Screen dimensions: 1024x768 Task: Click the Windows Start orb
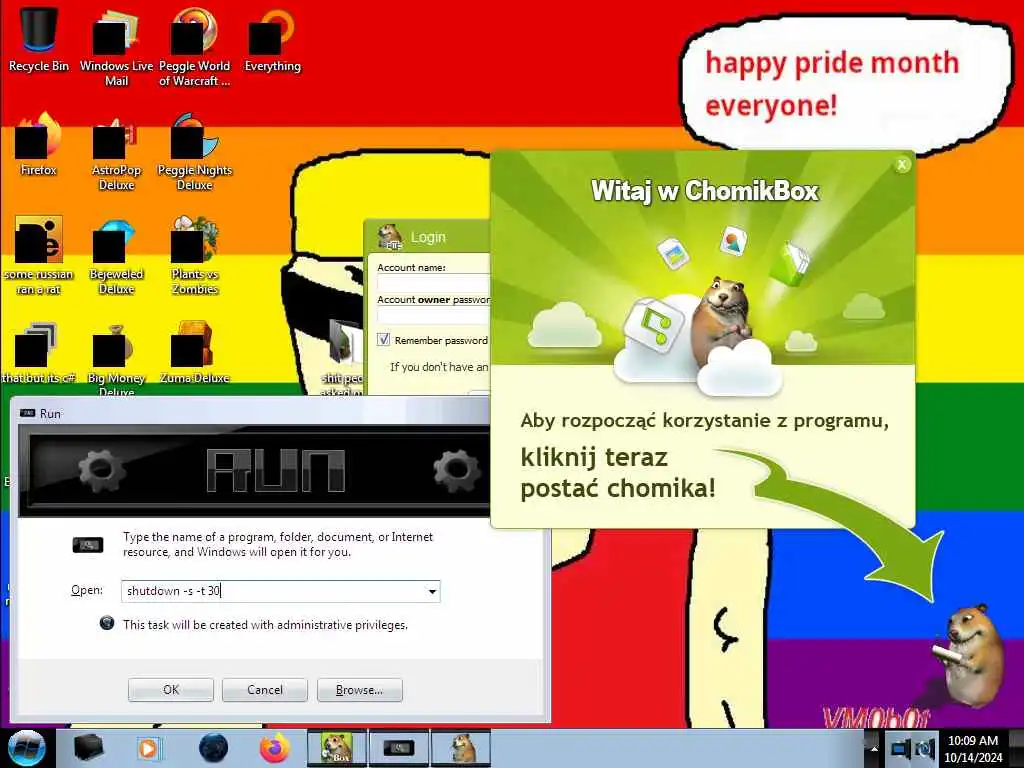pyautogui.click(x=26, y=748)
